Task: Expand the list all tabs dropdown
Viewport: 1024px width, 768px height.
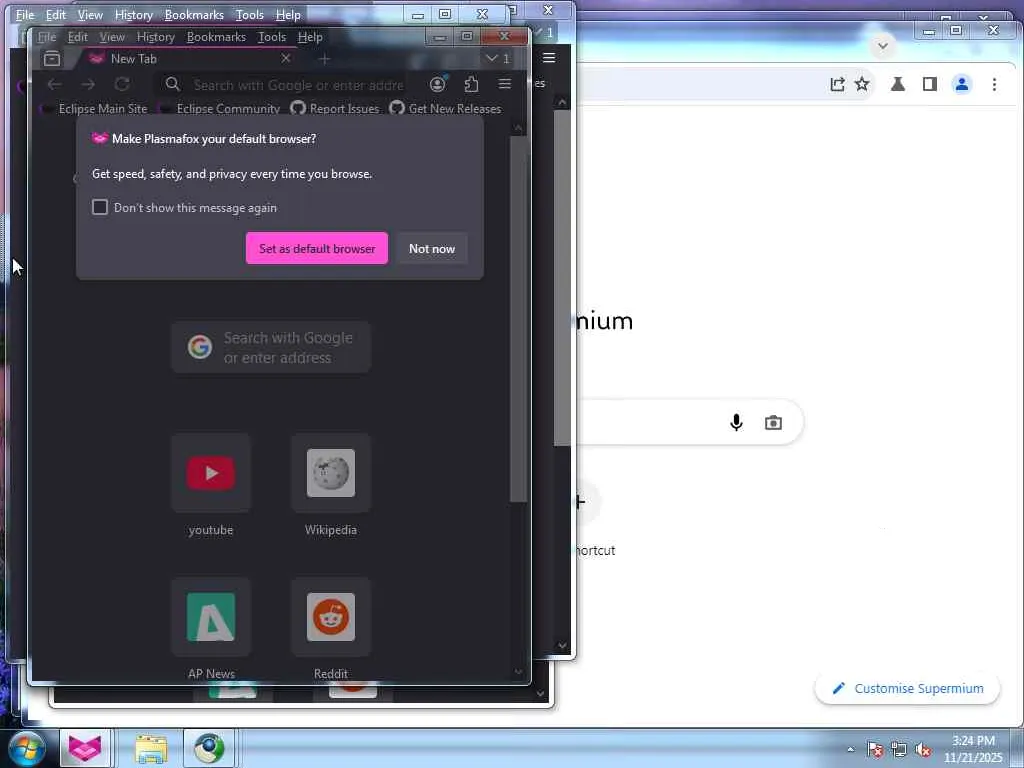Action: pyautogui.click(x=498, y=59)
